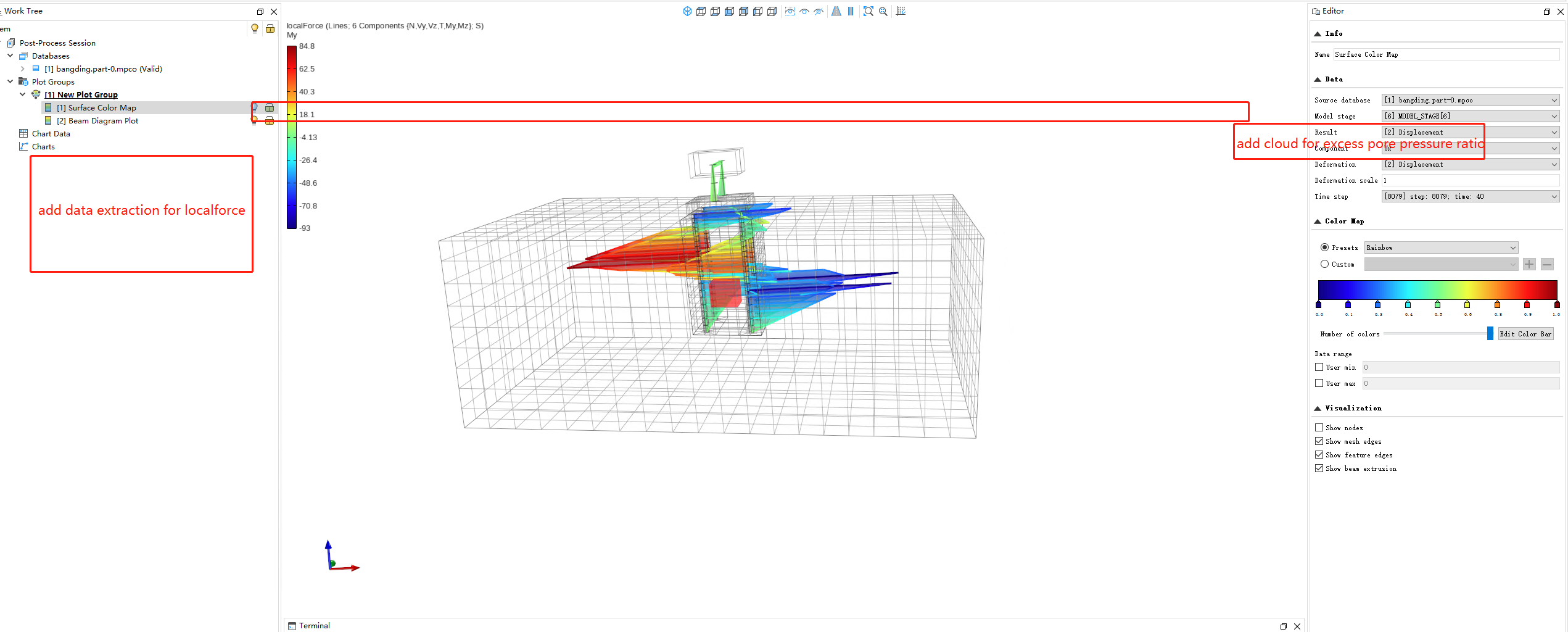Uncheck Show feature edges
The width and height of the screenshot is (1568, 632).
(1319, 455)
